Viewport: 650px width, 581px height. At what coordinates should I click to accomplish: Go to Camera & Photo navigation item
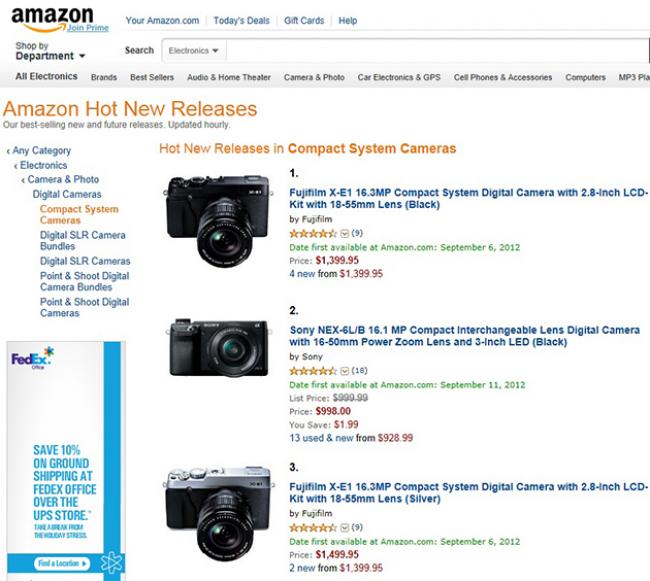(x=314, y=77)
